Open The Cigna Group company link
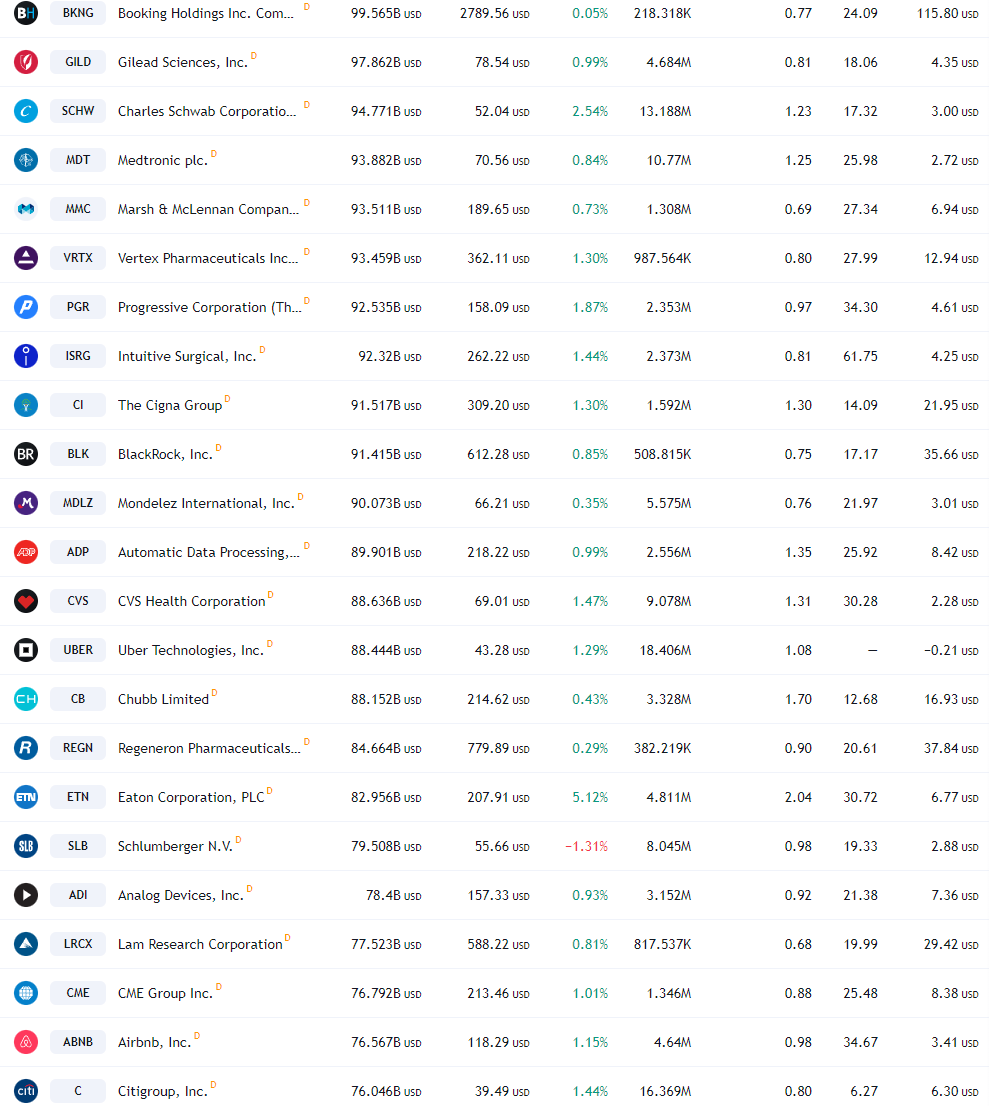The width and height of the screenshot is (989, 1106). click(170, 406)
